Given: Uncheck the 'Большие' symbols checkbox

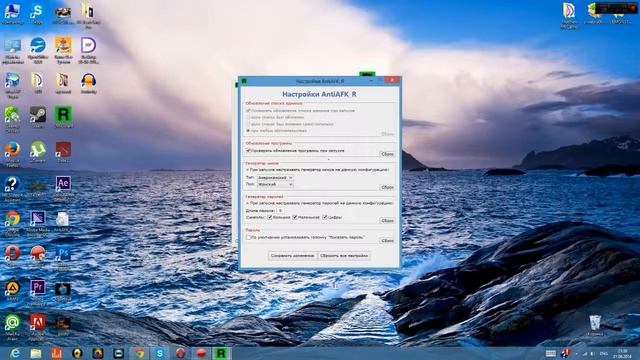Looking at the screenshot, I should (x=270, y=217).
